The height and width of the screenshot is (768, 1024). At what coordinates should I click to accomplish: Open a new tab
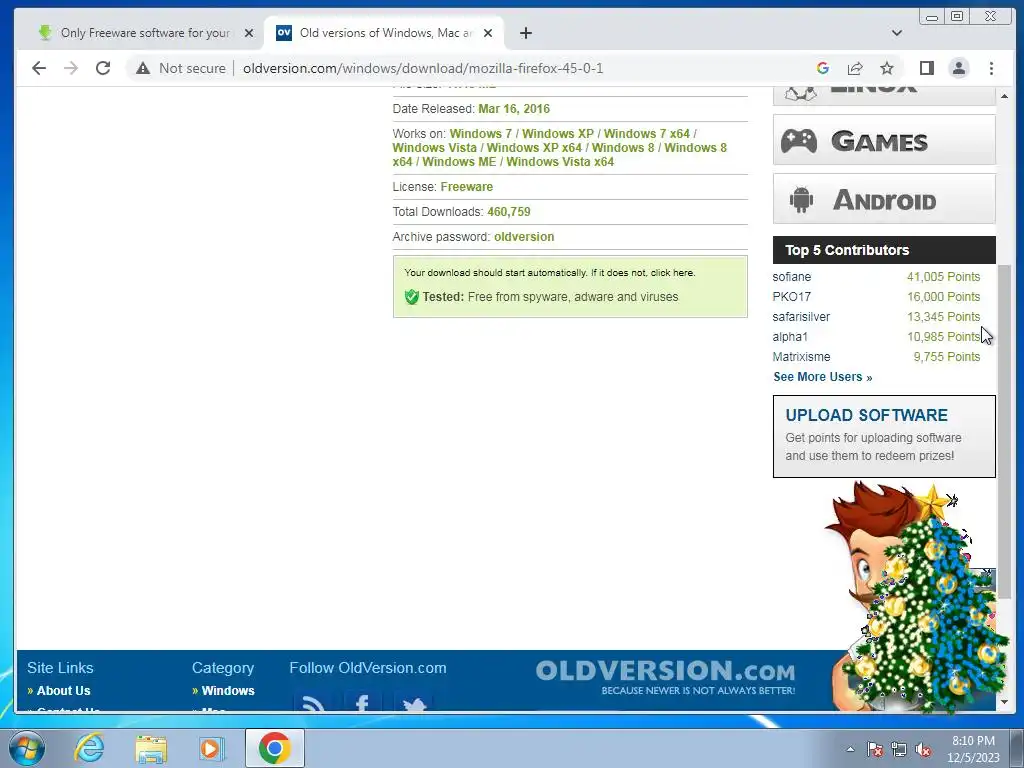(x=526, y=33)
